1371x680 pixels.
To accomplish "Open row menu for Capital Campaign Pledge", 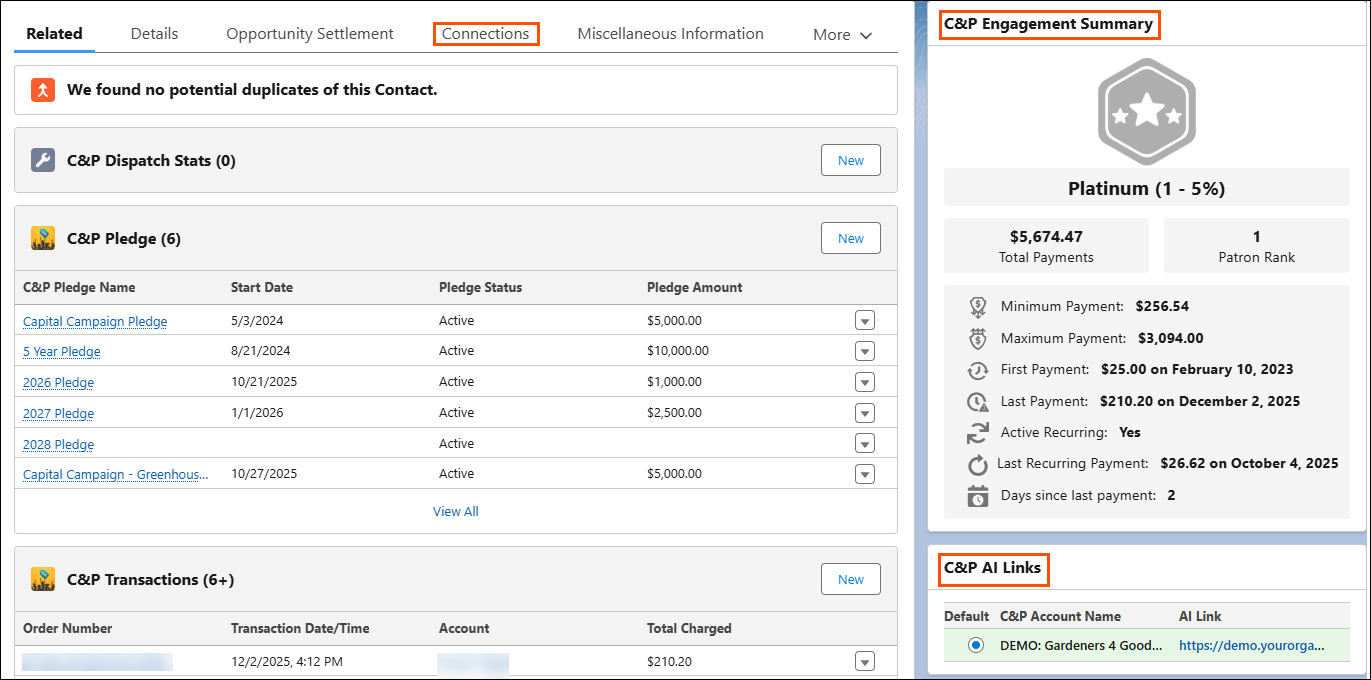I will point(865,321).
